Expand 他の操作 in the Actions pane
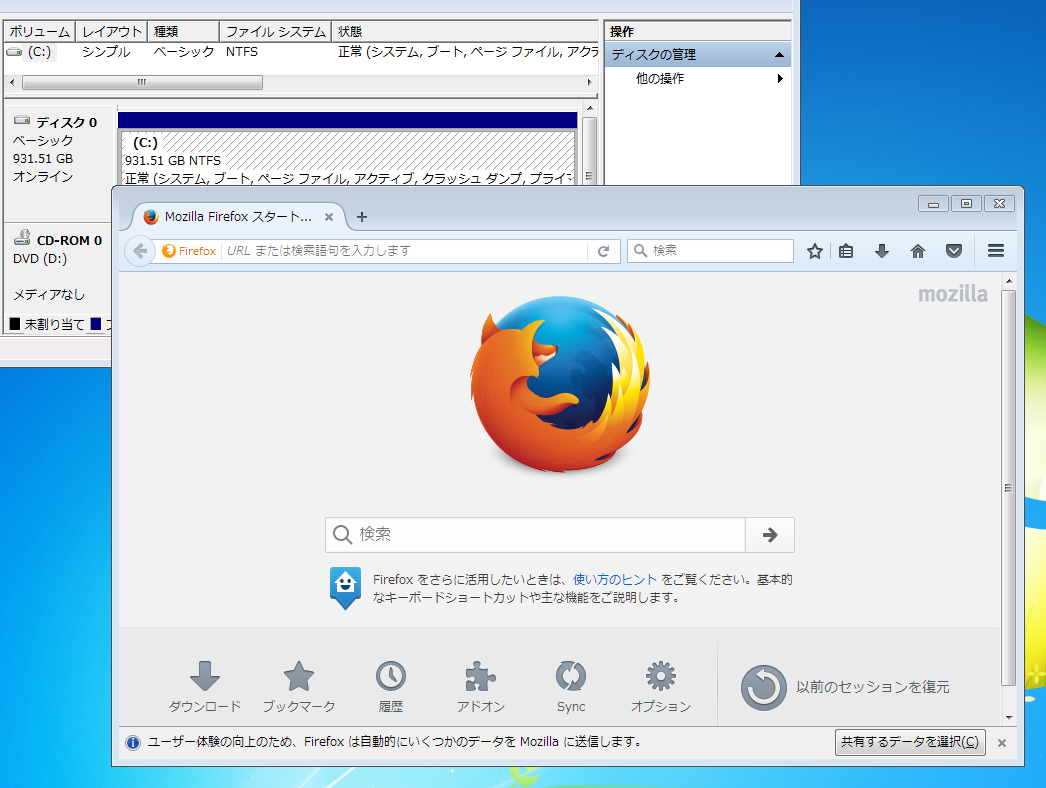Screen dimensions: 1046x788 pos(780,77)
